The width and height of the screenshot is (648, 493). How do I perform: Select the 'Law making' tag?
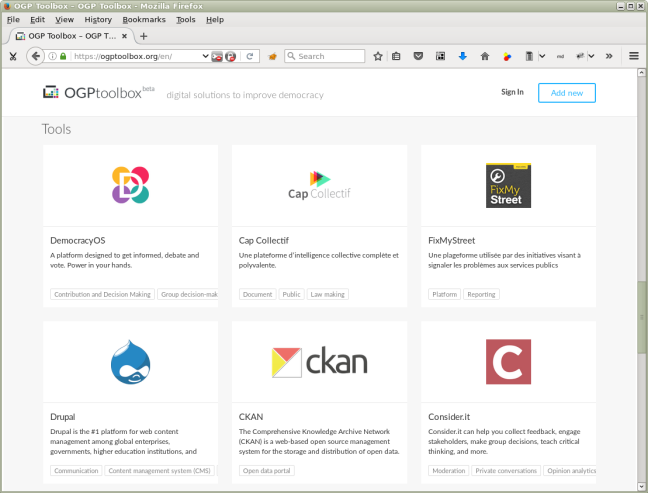[327, 294]
